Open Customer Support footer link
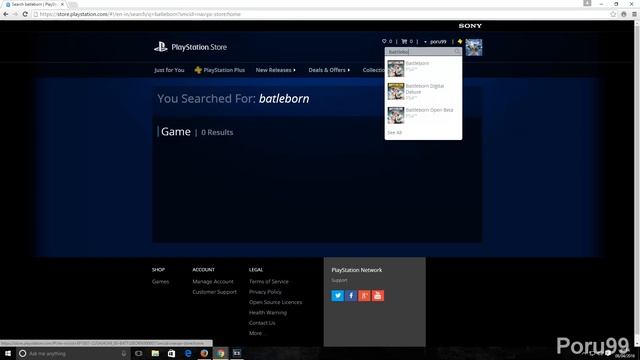Viewport: 640px width, 360px height. [214, 292]
